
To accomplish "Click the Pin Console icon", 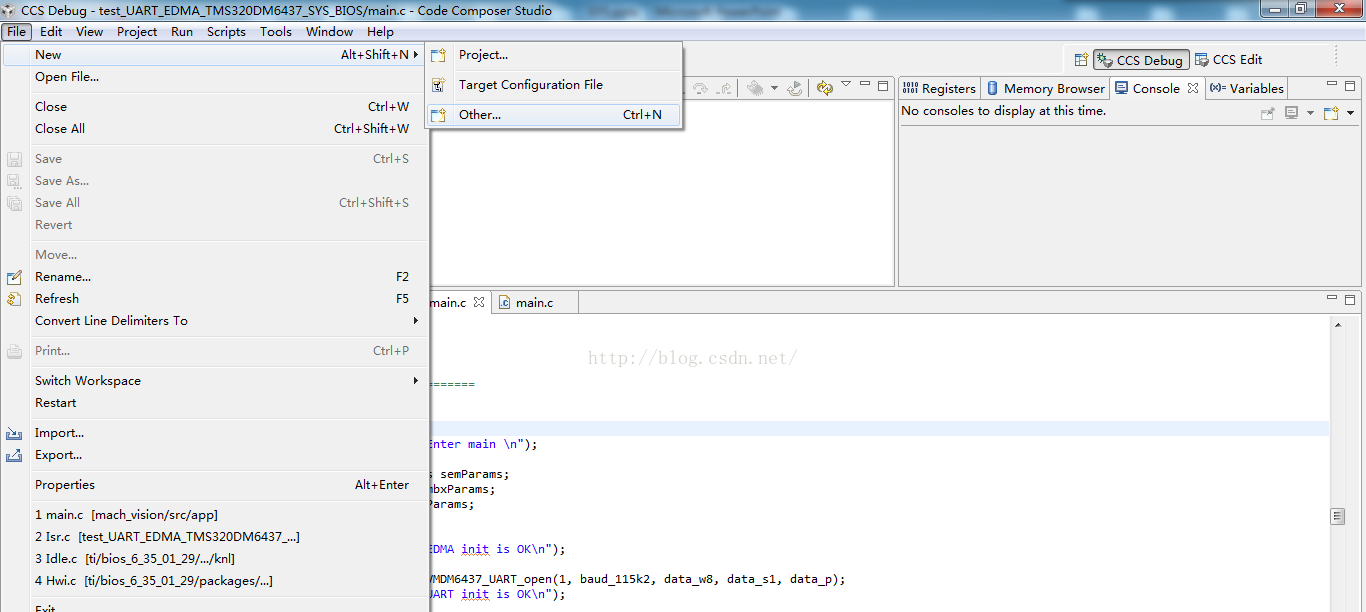I will pyautogui.click(x=1267, y=113).
